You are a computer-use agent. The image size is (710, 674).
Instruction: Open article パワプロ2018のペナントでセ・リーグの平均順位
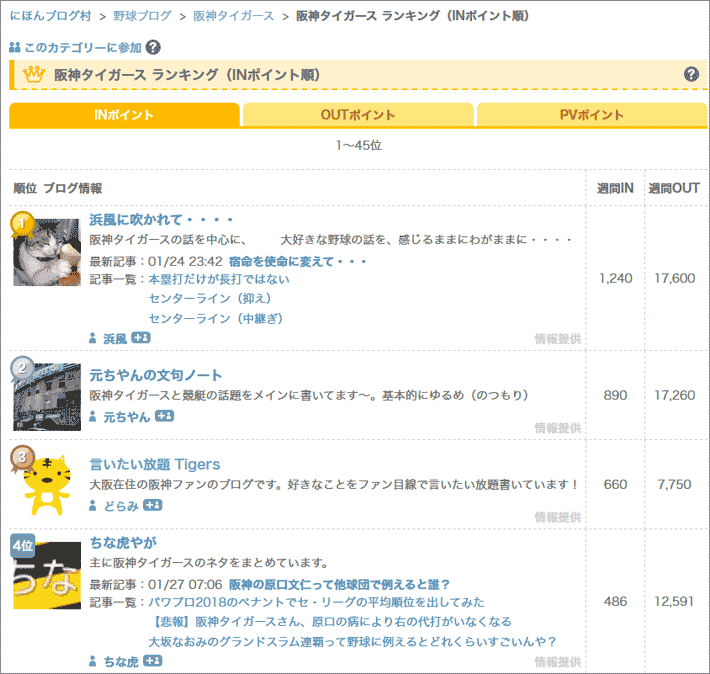316,602
